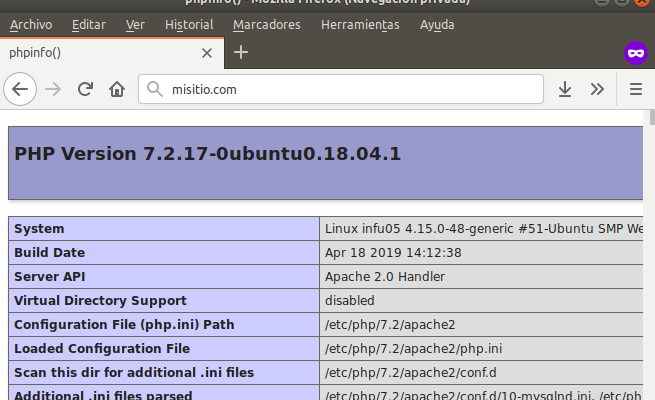Click the Build Date label

(49, 253)
